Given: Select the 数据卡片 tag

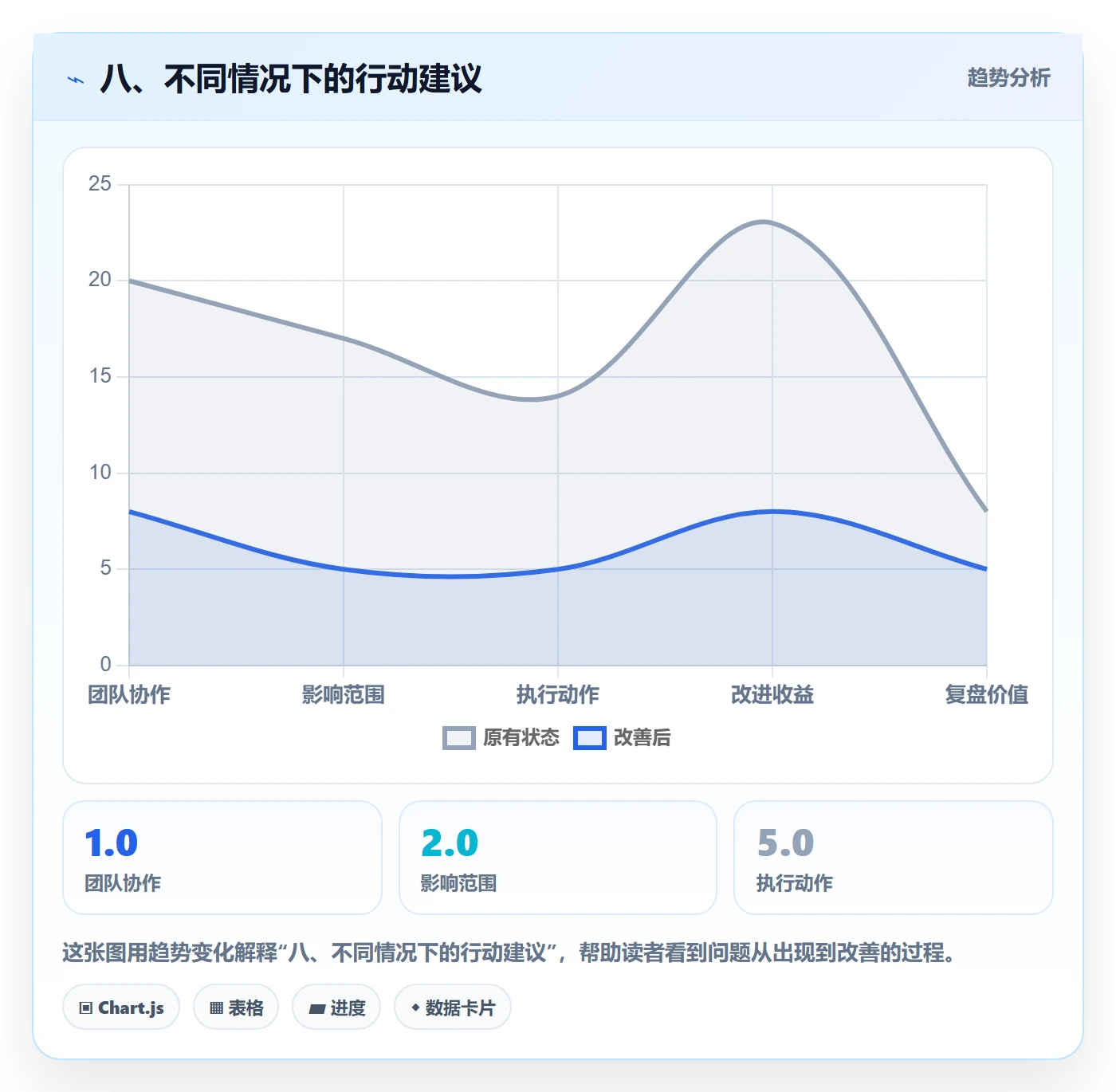Looking at the screenshot, I should (453, 1008).
